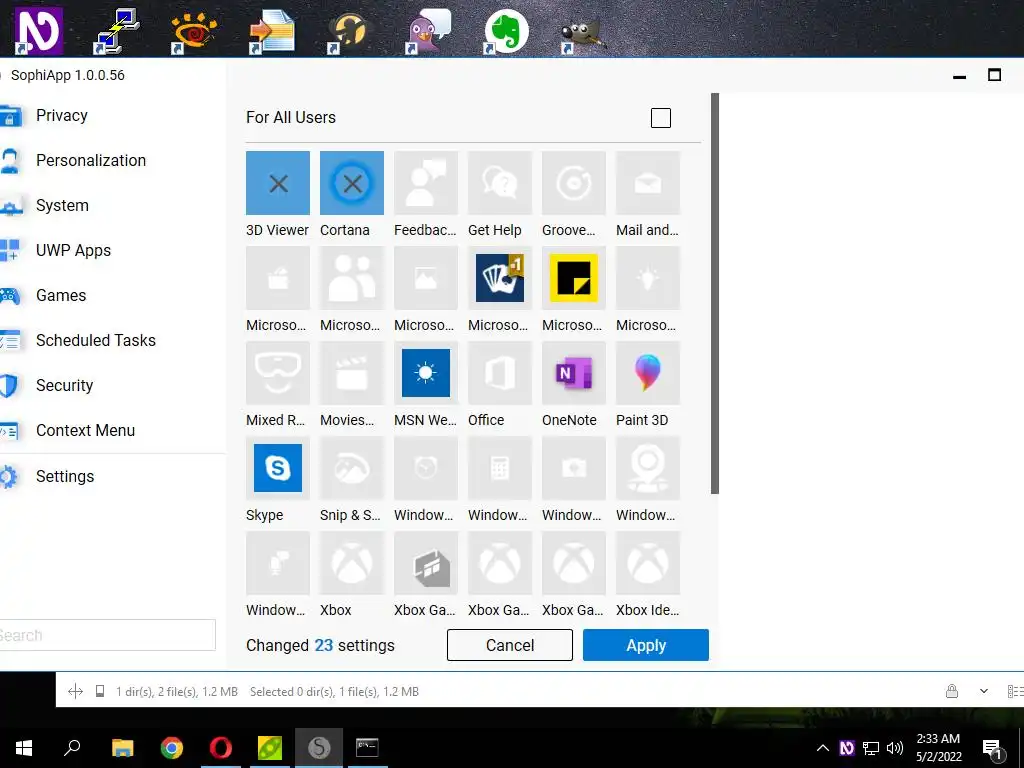Select the Mail and Calendar tile

point(648,183)
